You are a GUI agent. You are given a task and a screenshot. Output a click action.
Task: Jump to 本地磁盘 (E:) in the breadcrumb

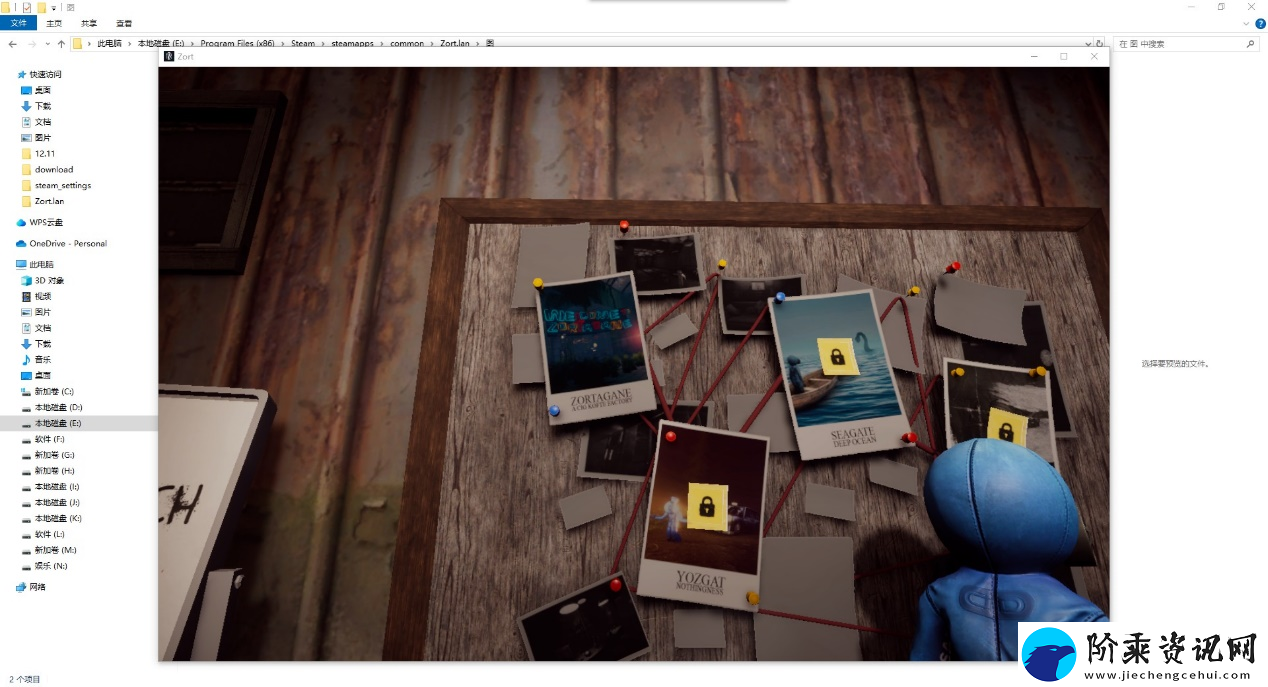click(x=161, y=44)
